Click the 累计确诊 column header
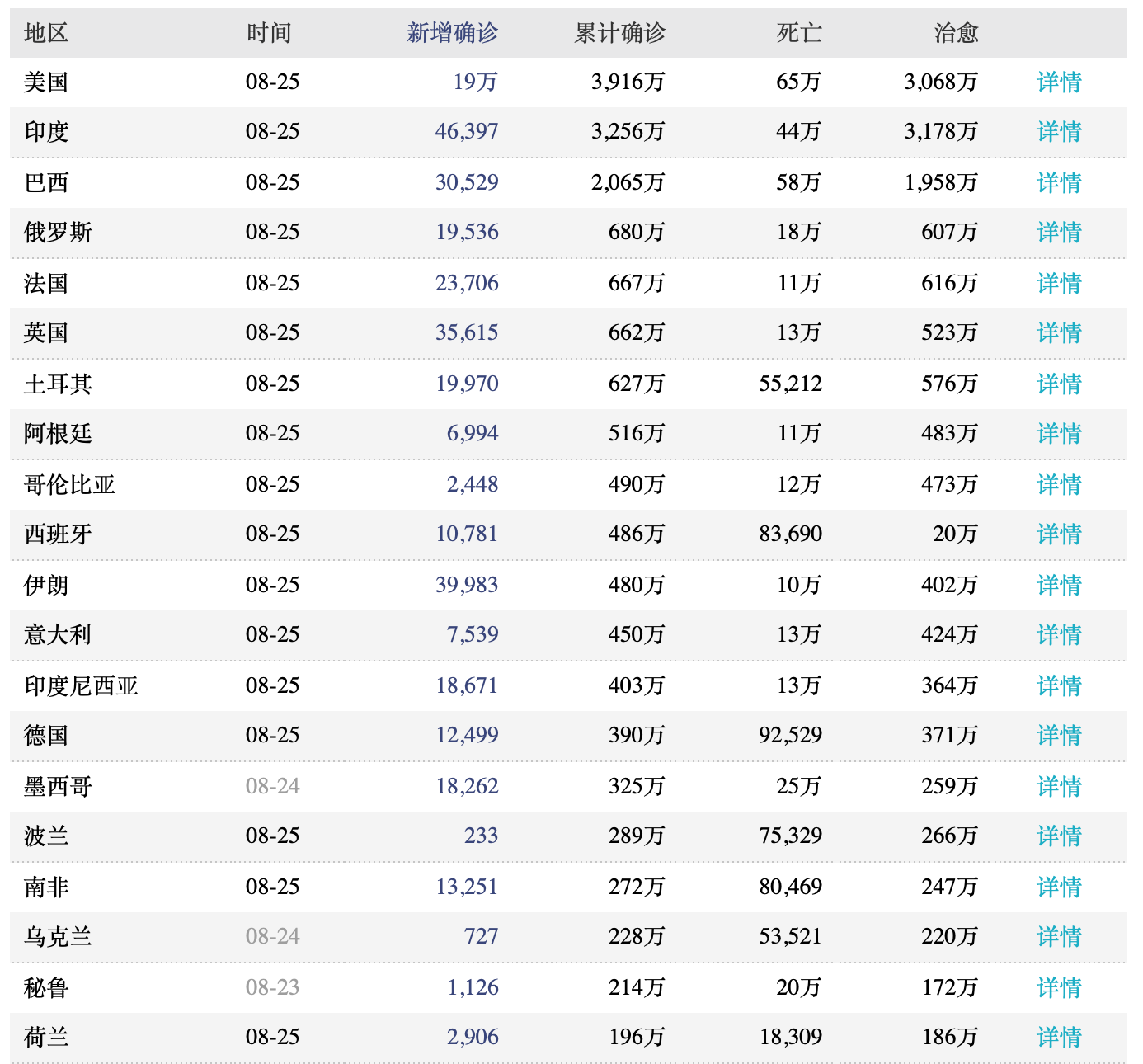Viewport: 1143px width, 1064px height. (619, 33)
